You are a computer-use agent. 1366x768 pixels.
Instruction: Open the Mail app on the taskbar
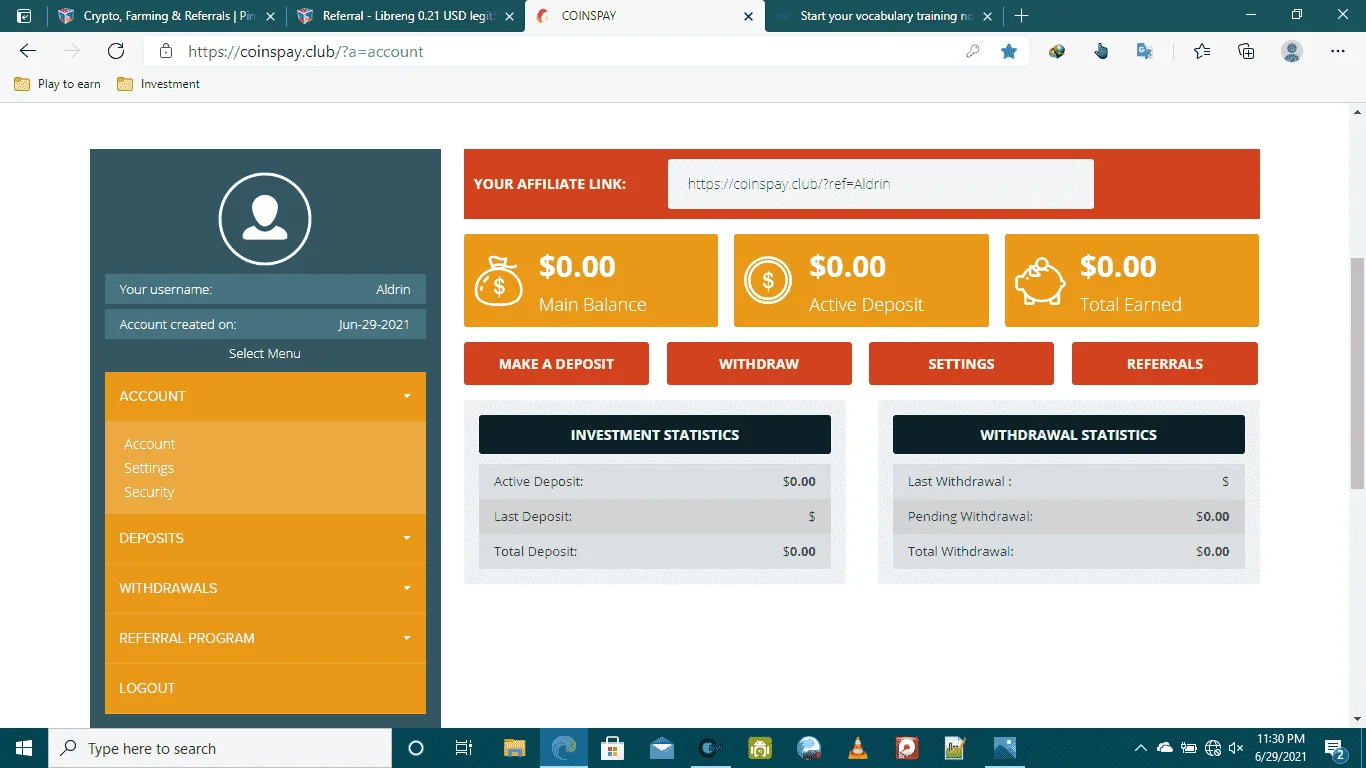(661, 748)
